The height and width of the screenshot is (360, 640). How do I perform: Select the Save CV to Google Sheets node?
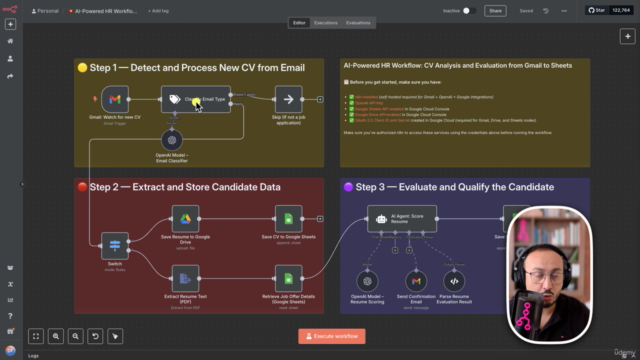coord(289,219)
